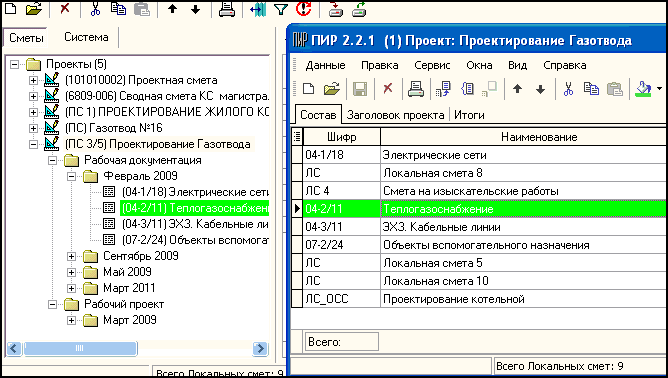Open the Итоги tab

click(469, 115)
